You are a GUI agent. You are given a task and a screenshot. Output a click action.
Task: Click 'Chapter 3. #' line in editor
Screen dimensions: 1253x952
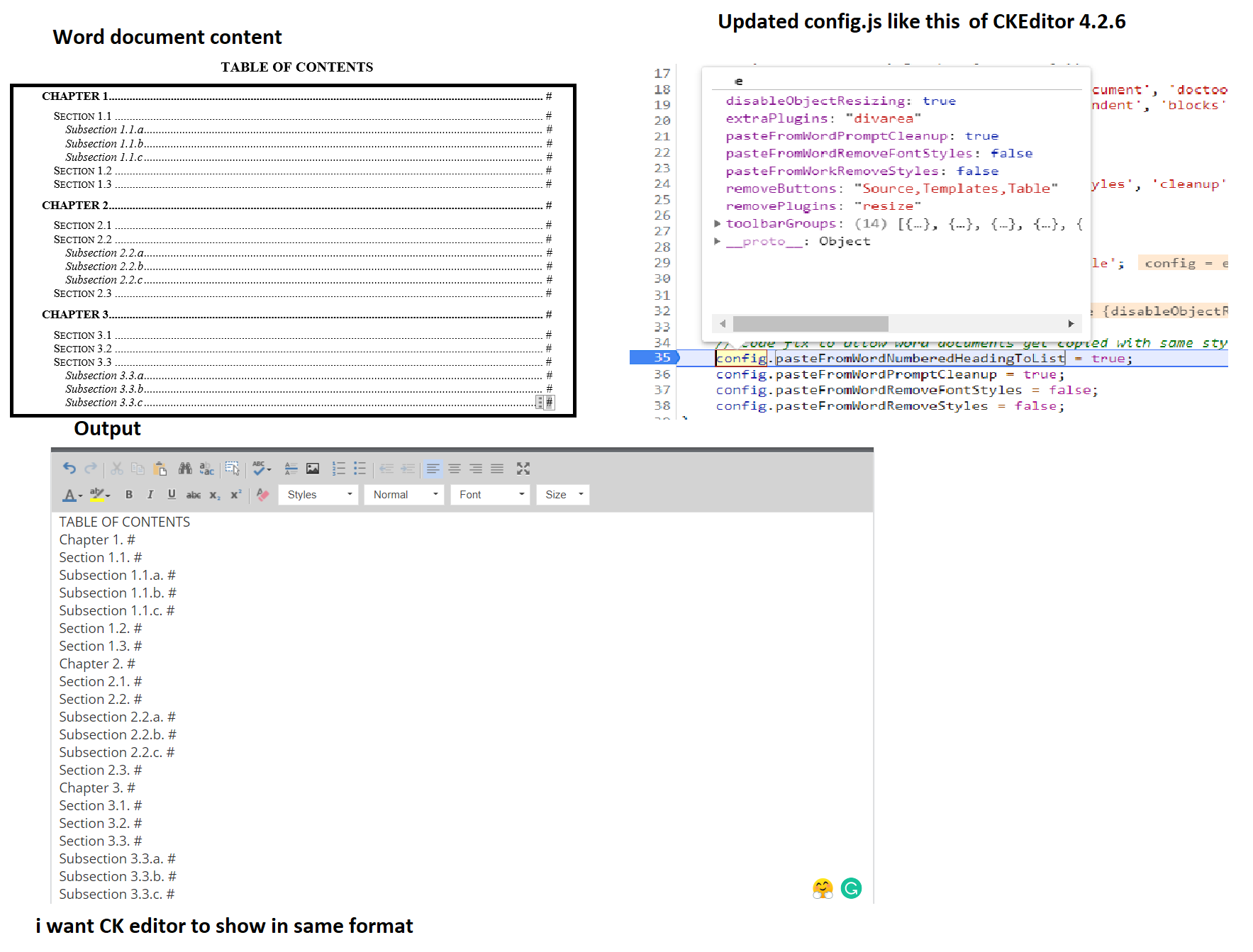point(97,788)
